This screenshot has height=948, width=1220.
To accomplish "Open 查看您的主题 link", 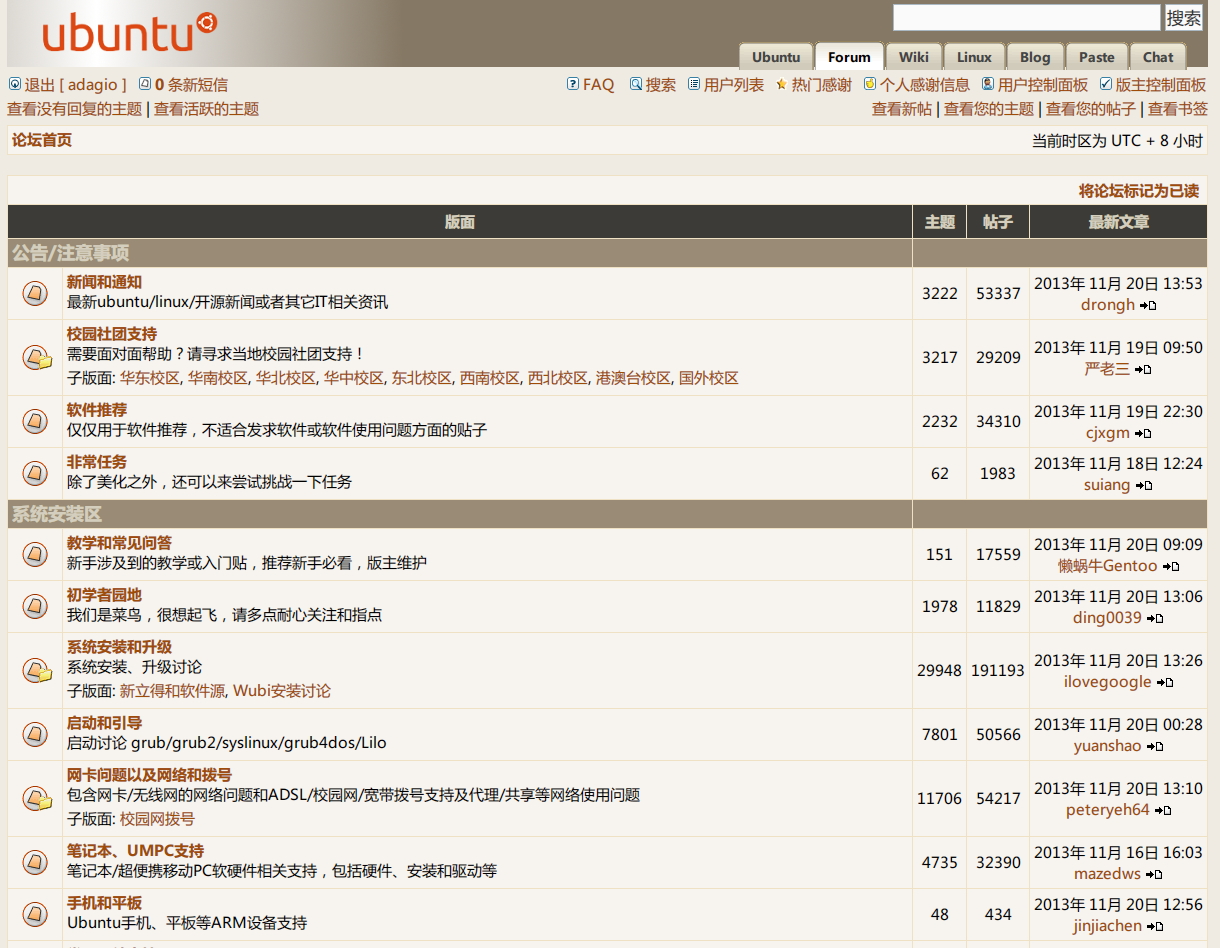I will click(x=989, y=109).
